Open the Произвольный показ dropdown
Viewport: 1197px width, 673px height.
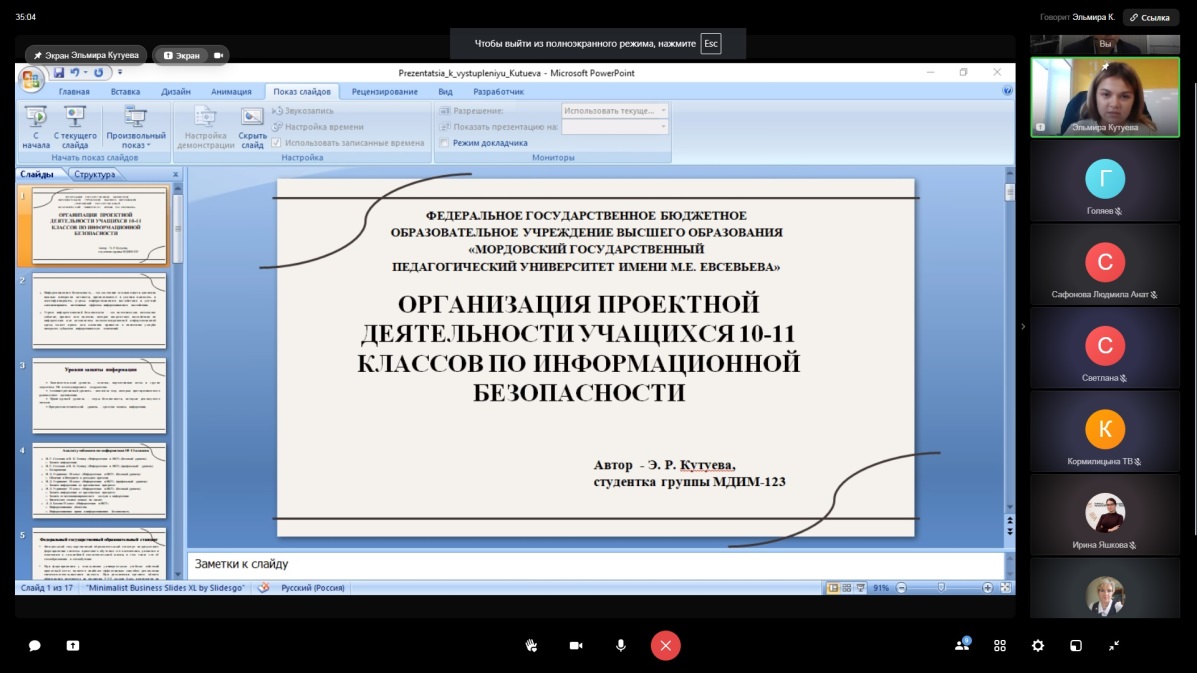click(x=136, y=126)
